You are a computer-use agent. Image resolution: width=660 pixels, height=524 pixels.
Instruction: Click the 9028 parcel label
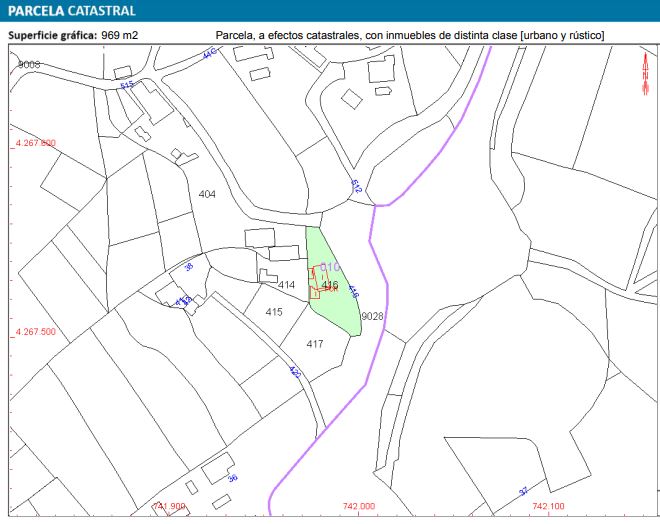(x=372, y=316)
